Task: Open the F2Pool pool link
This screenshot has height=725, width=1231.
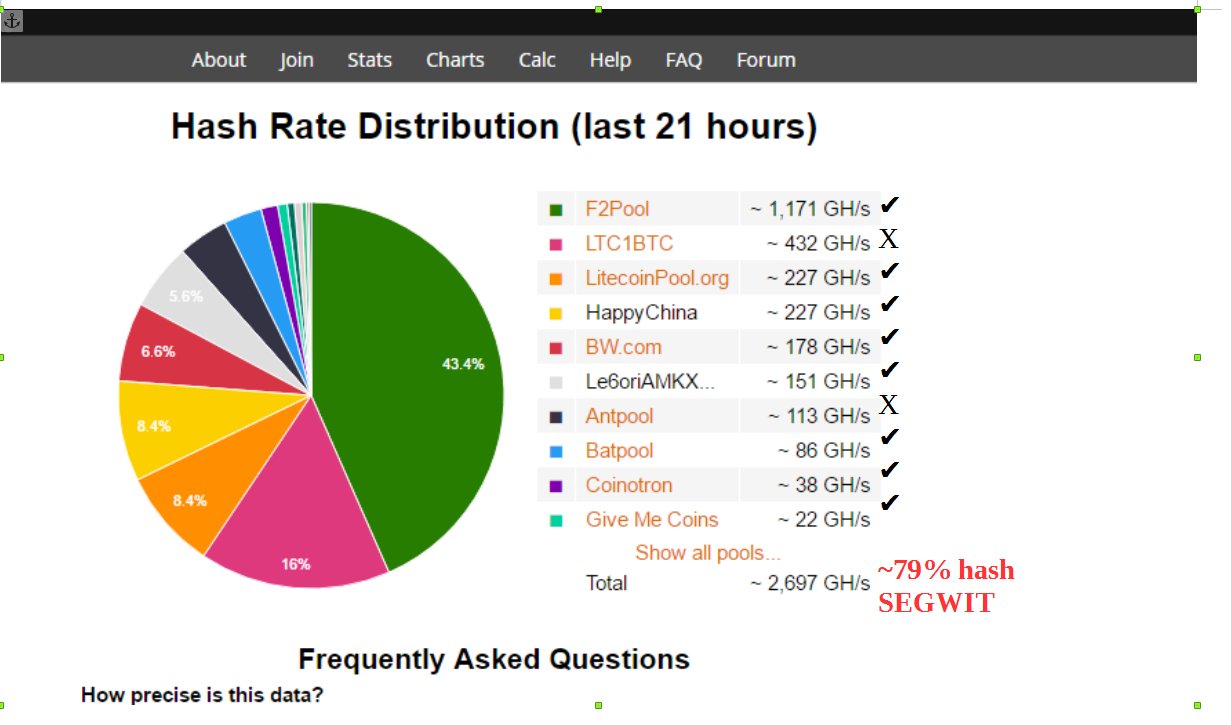Action: [617, 209]
